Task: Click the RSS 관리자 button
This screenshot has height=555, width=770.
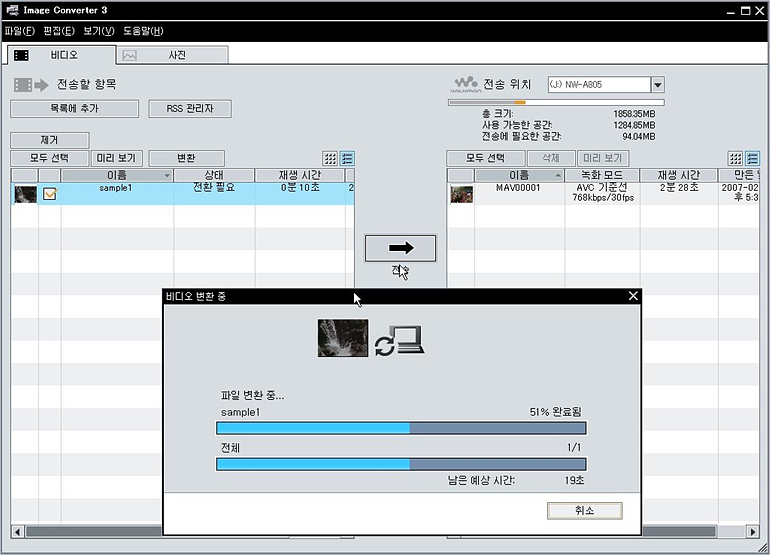Action: tap(190, 109)
